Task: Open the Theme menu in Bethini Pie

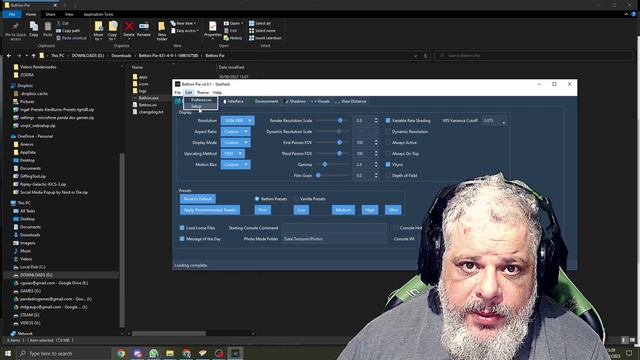Action: coord(202,93)
